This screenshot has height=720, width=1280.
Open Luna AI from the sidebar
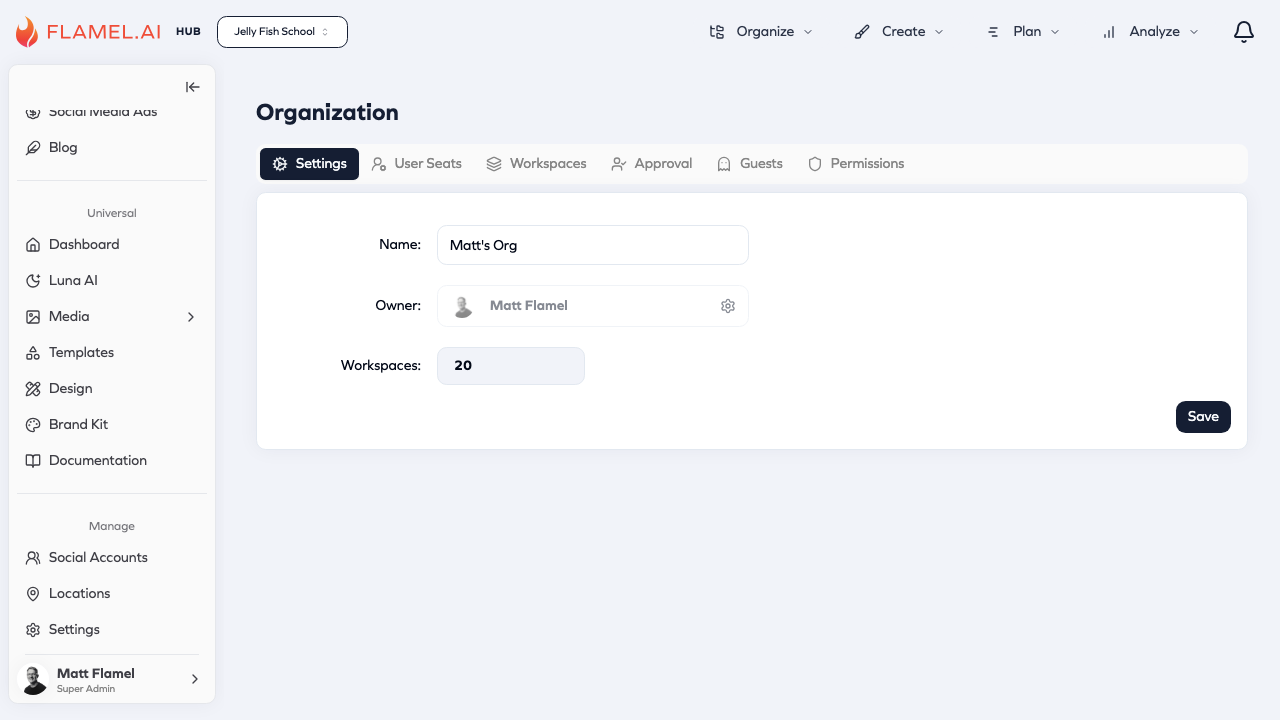112,280
